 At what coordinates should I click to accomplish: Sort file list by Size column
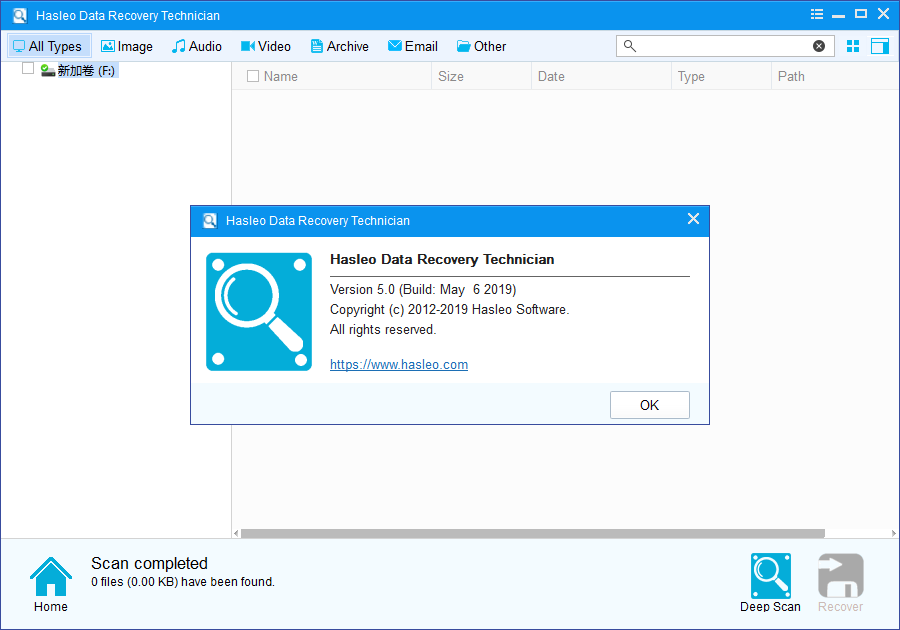482,76
